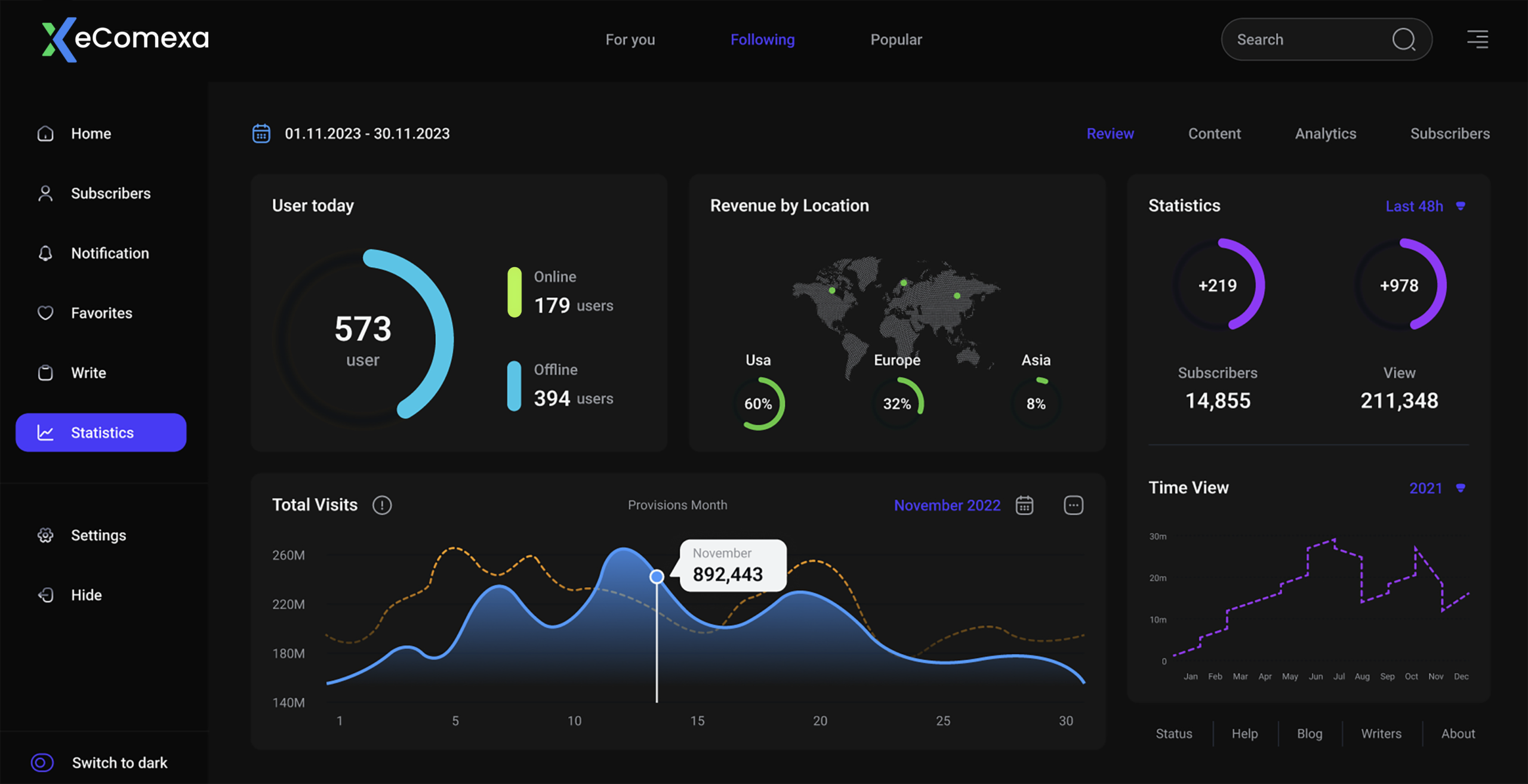Click the calendar icon beside date range
This screenshot has height=784, width=1528.
pos(261,133)
